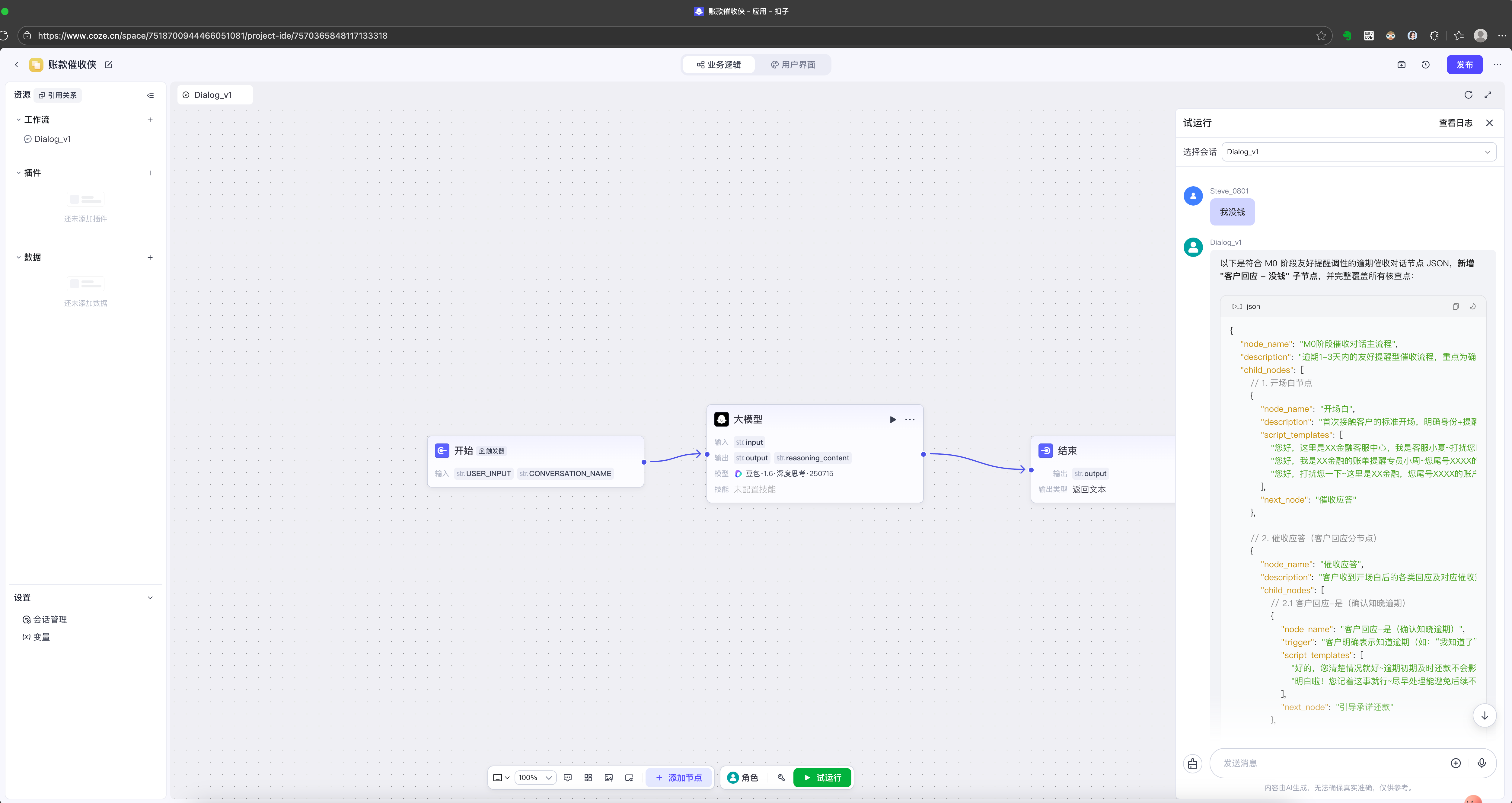The width and height of the screenshot is (1512, 803).
Task: Open the 选择会话 Dialog_v1 dropdown
Action: 1358,152
